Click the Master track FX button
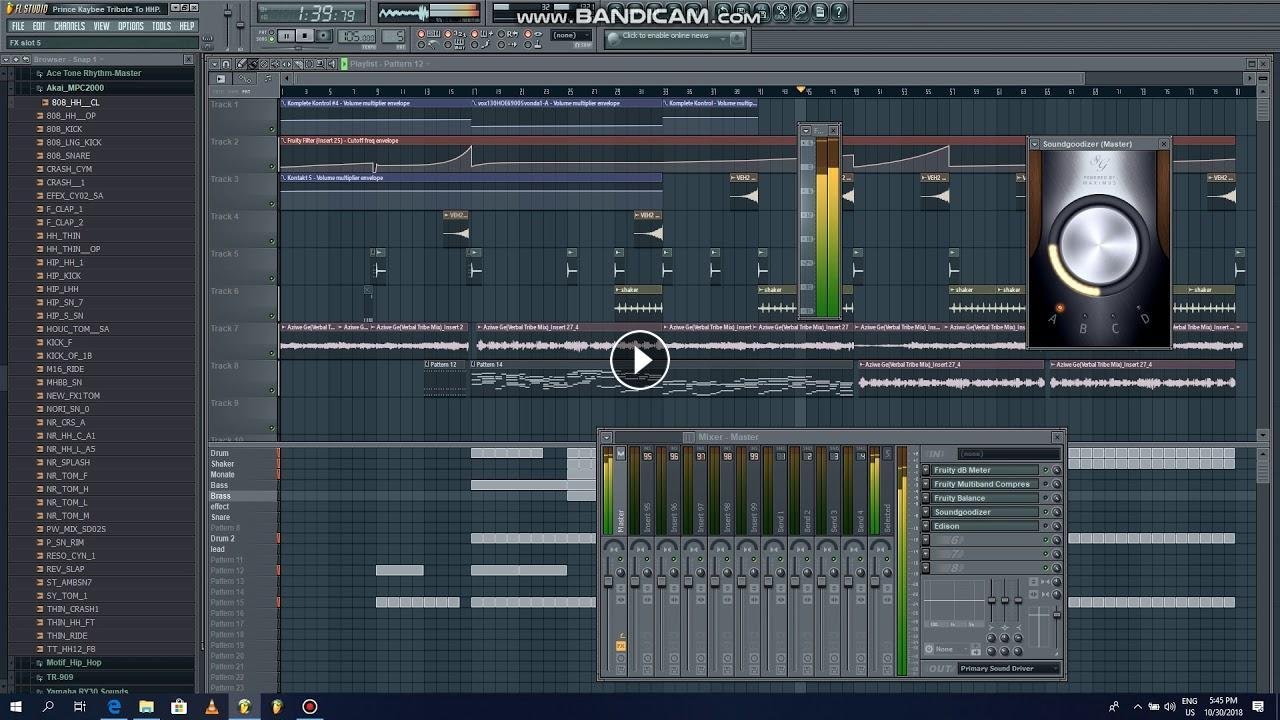The image size is (1280, 720). (x=621, y=646)
